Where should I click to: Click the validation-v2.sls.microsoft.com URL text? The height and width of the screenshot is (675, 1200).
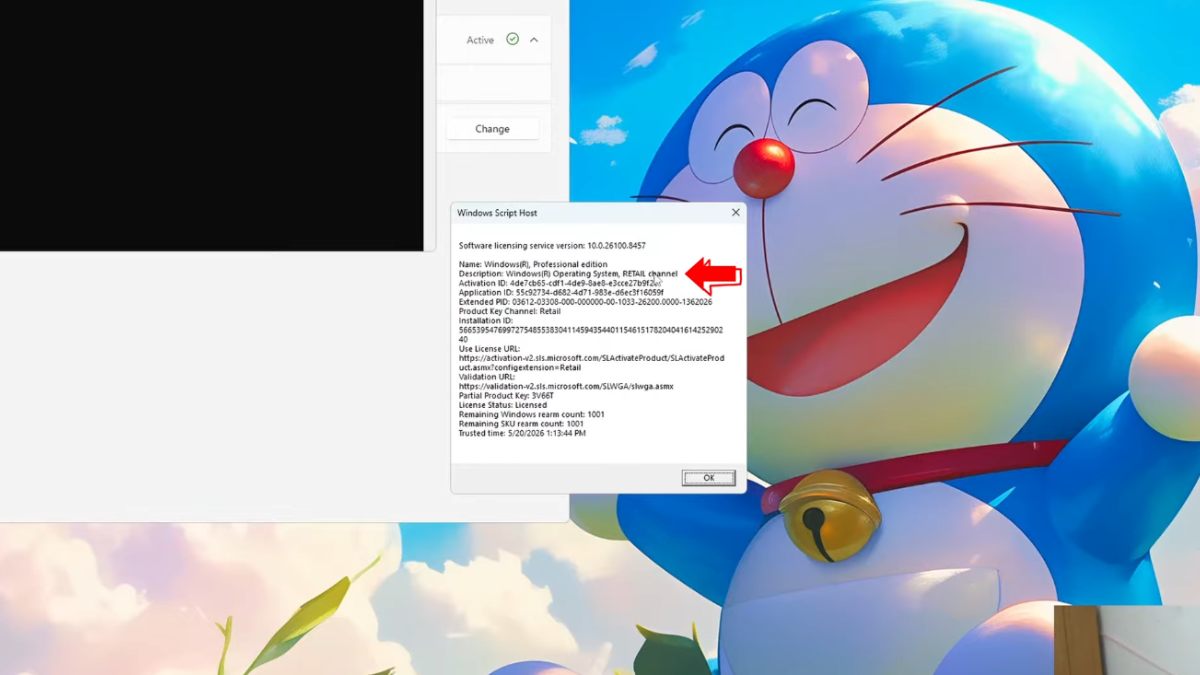566,386
